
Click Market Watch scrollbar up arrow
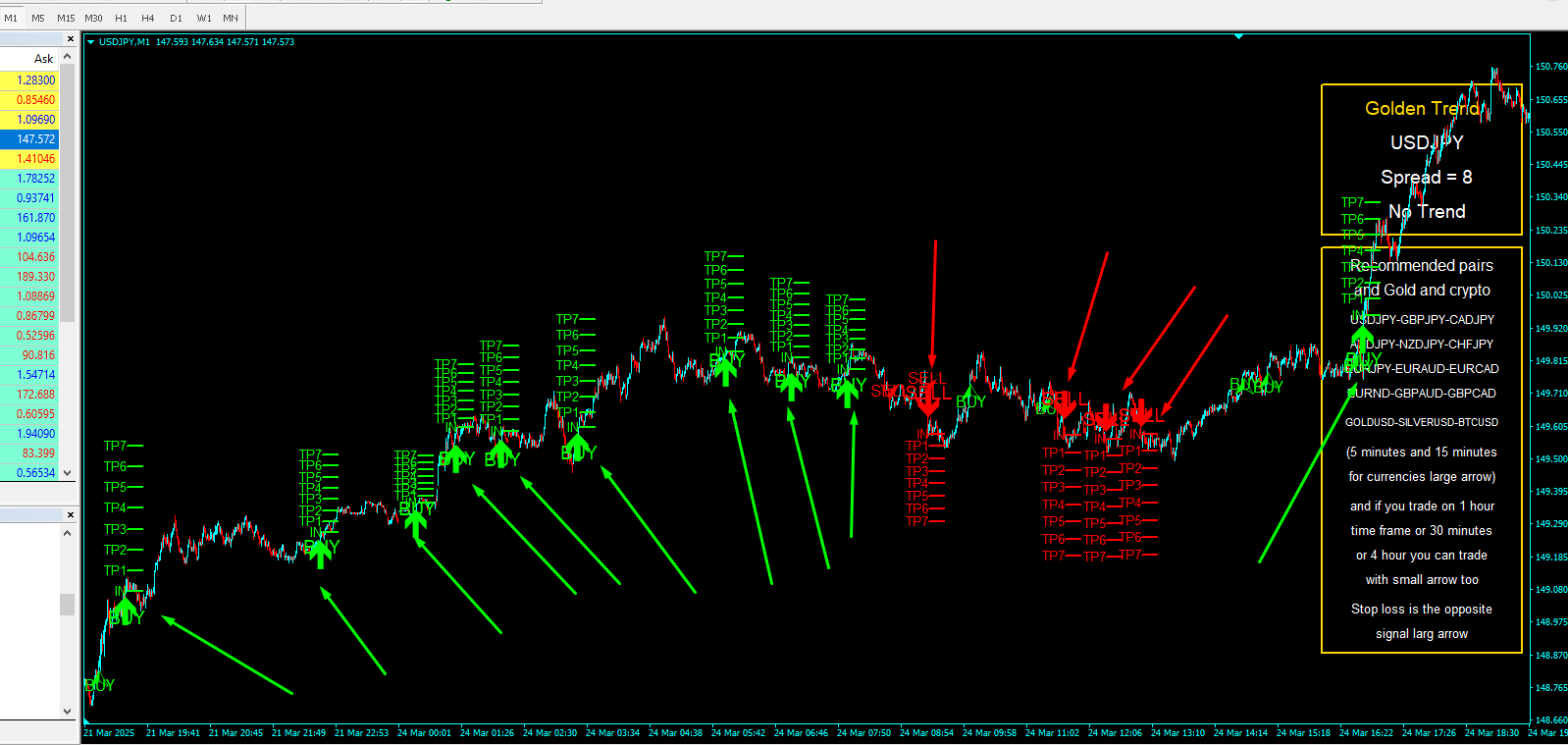(67, 58)
